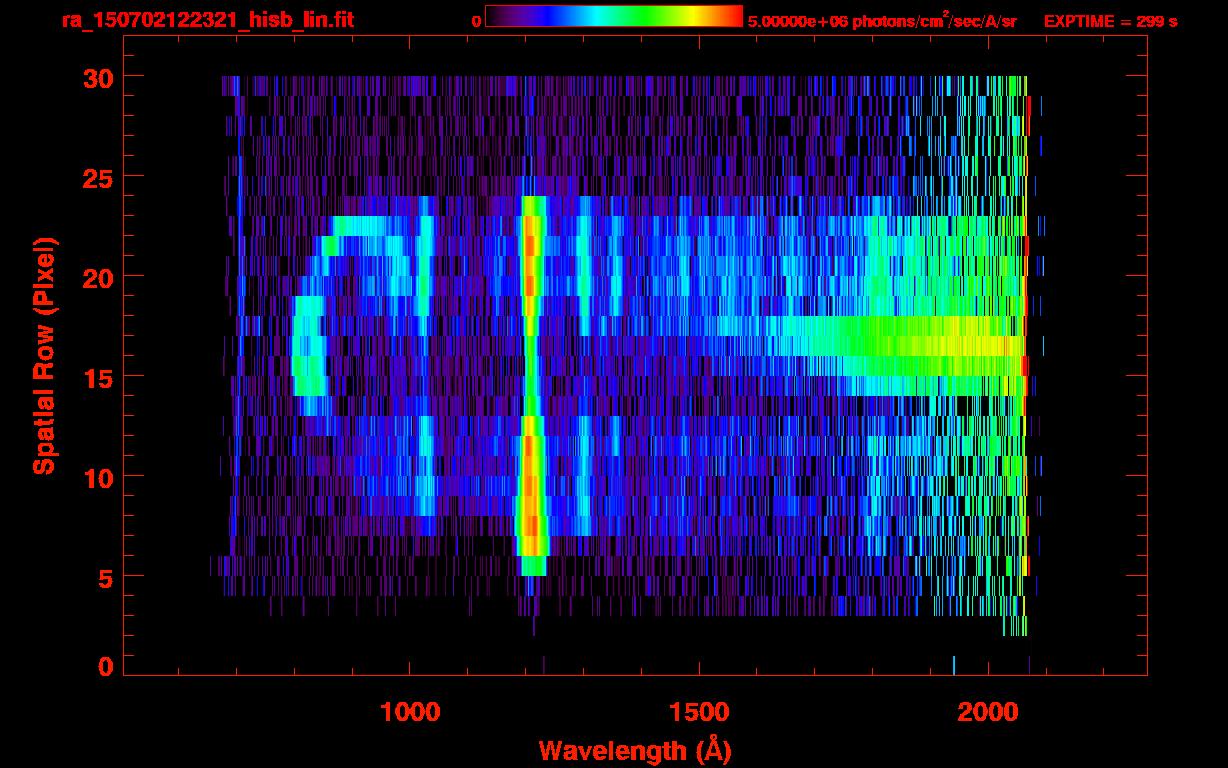Click the Wavelength (Å) axis title

634,750
